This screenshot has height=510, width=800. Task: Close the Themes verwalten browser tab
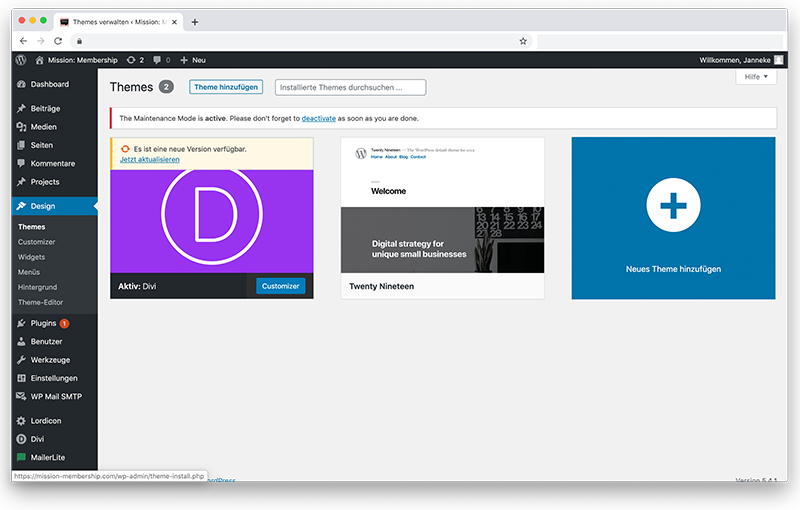[174, 22]
